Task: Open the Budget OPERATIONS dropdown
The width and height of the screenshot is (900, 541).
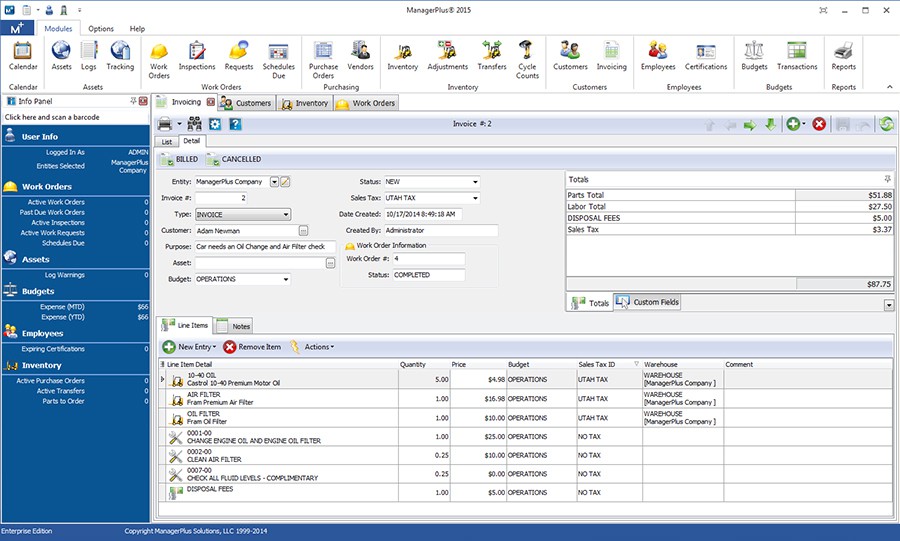Action: click(x=286, y=279)
